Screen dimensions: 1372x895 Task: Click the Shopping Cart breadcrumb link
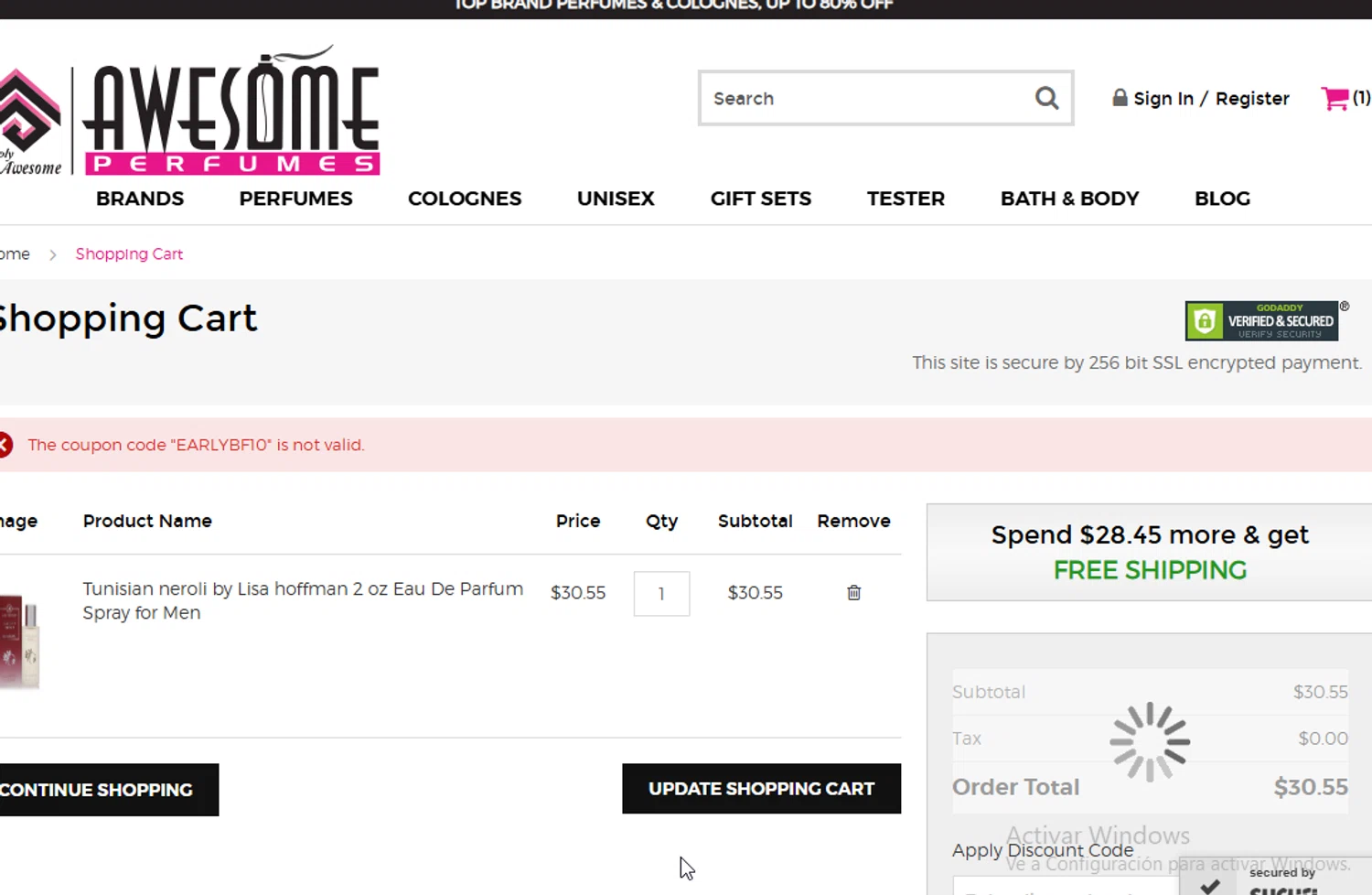(129, 254)
